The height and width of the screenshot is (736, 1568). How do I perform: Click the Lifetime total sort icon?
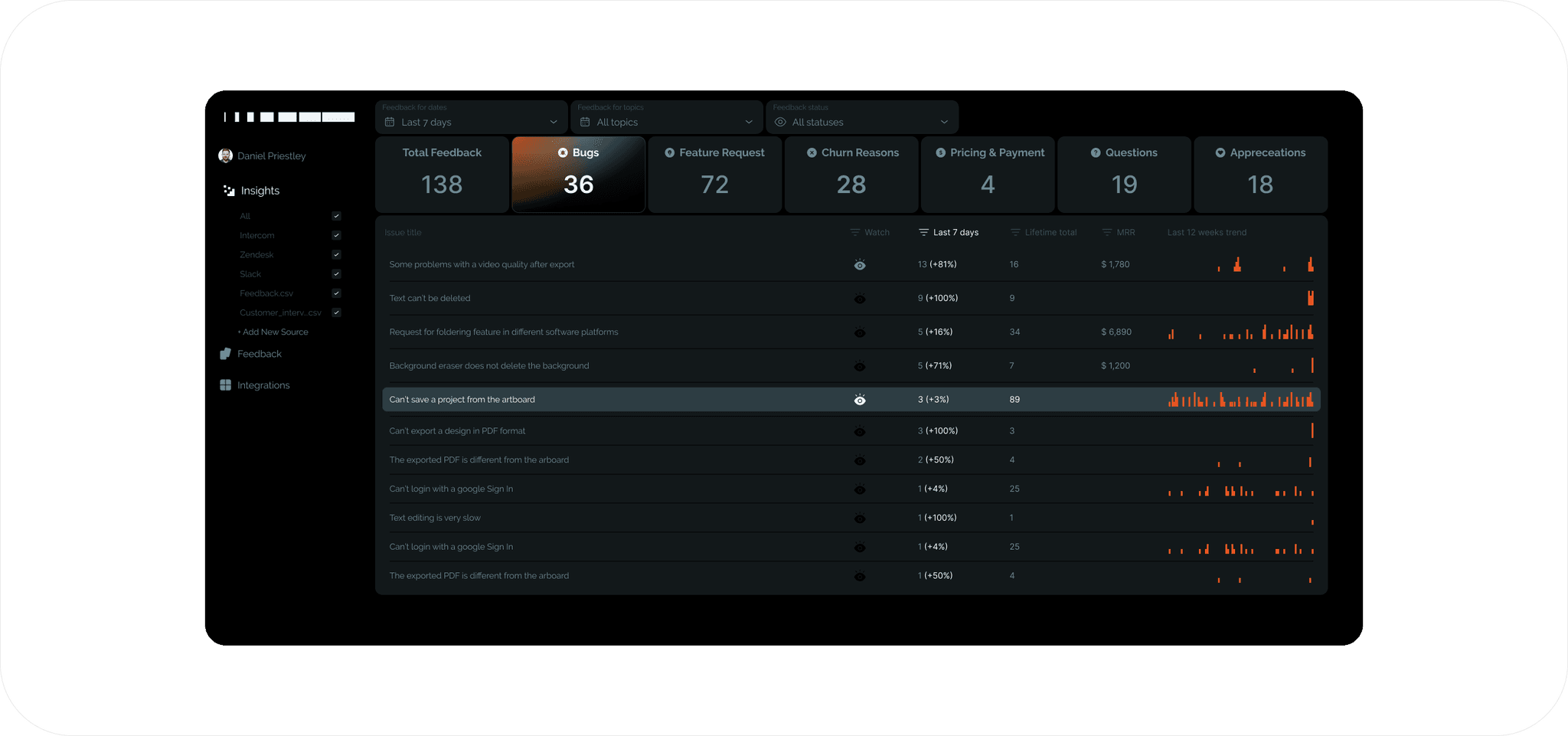pyautogui.click(x=1015, y=232)
